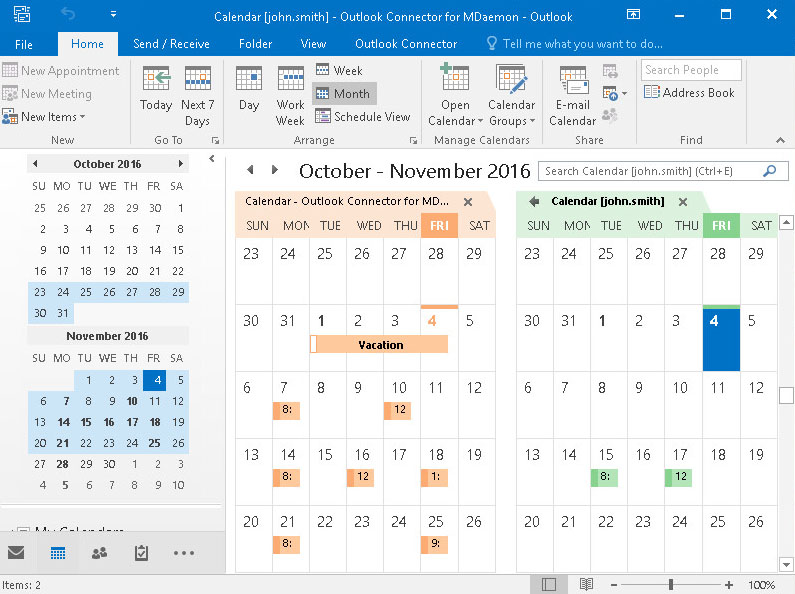The image size is (795, 594).
Task: Switch to Calendar navigation icon
Action: pyautogui.click(x=58, y=552)
